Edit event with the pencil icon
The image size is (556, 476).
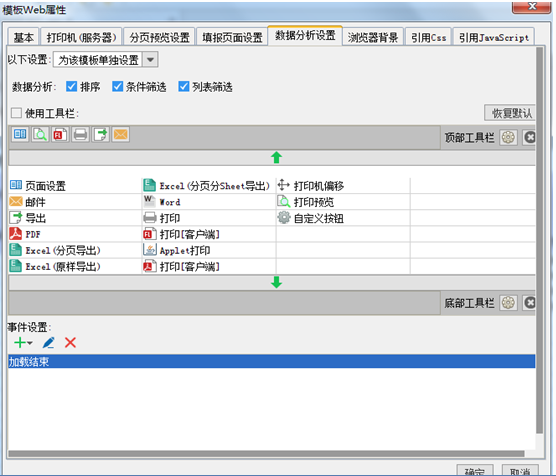(x=49, y=343)
